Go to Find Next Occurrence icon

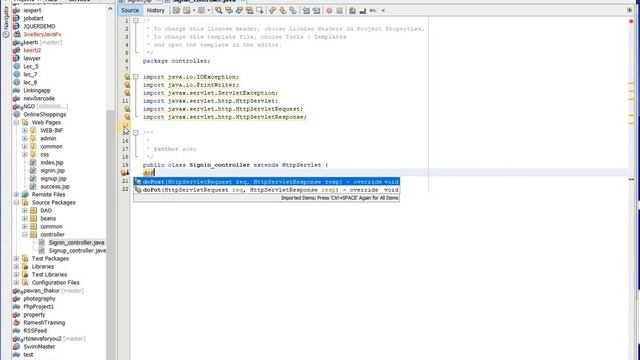tap(239, 11)
